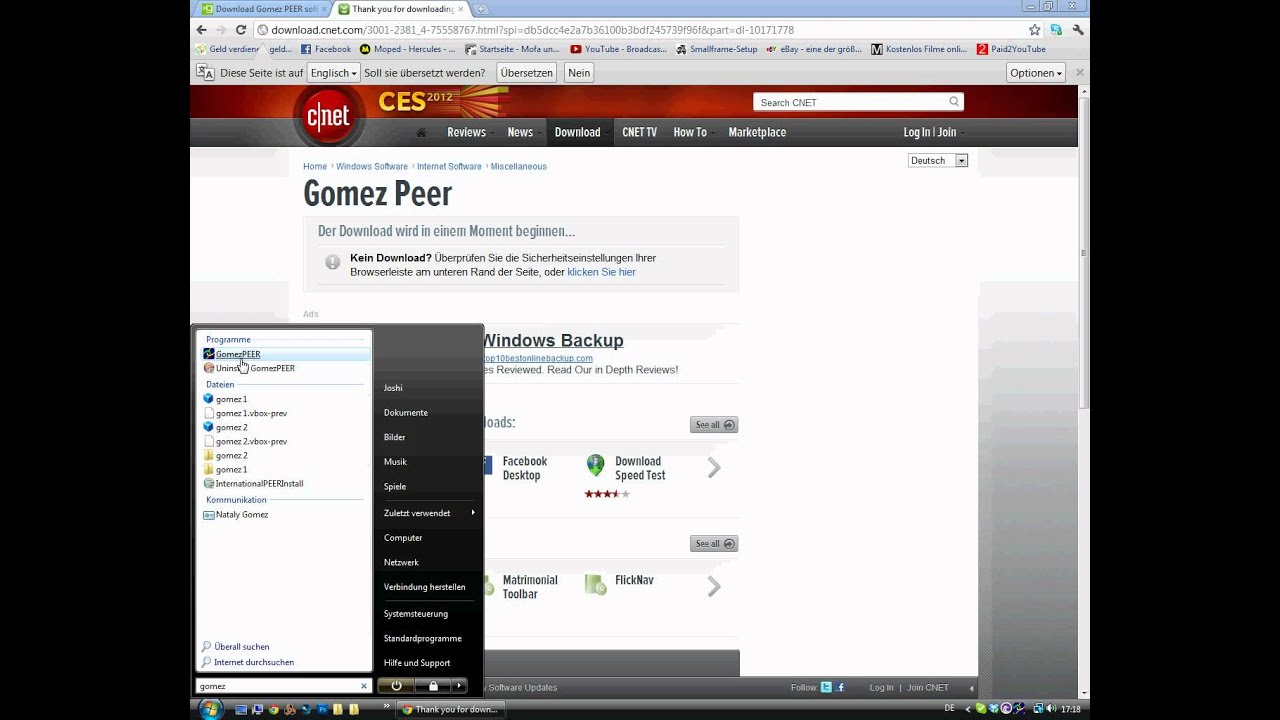This screenshot has height=720, width=1280.
Task: Open Nataly Gomez contact result
Action: [241, 514]
